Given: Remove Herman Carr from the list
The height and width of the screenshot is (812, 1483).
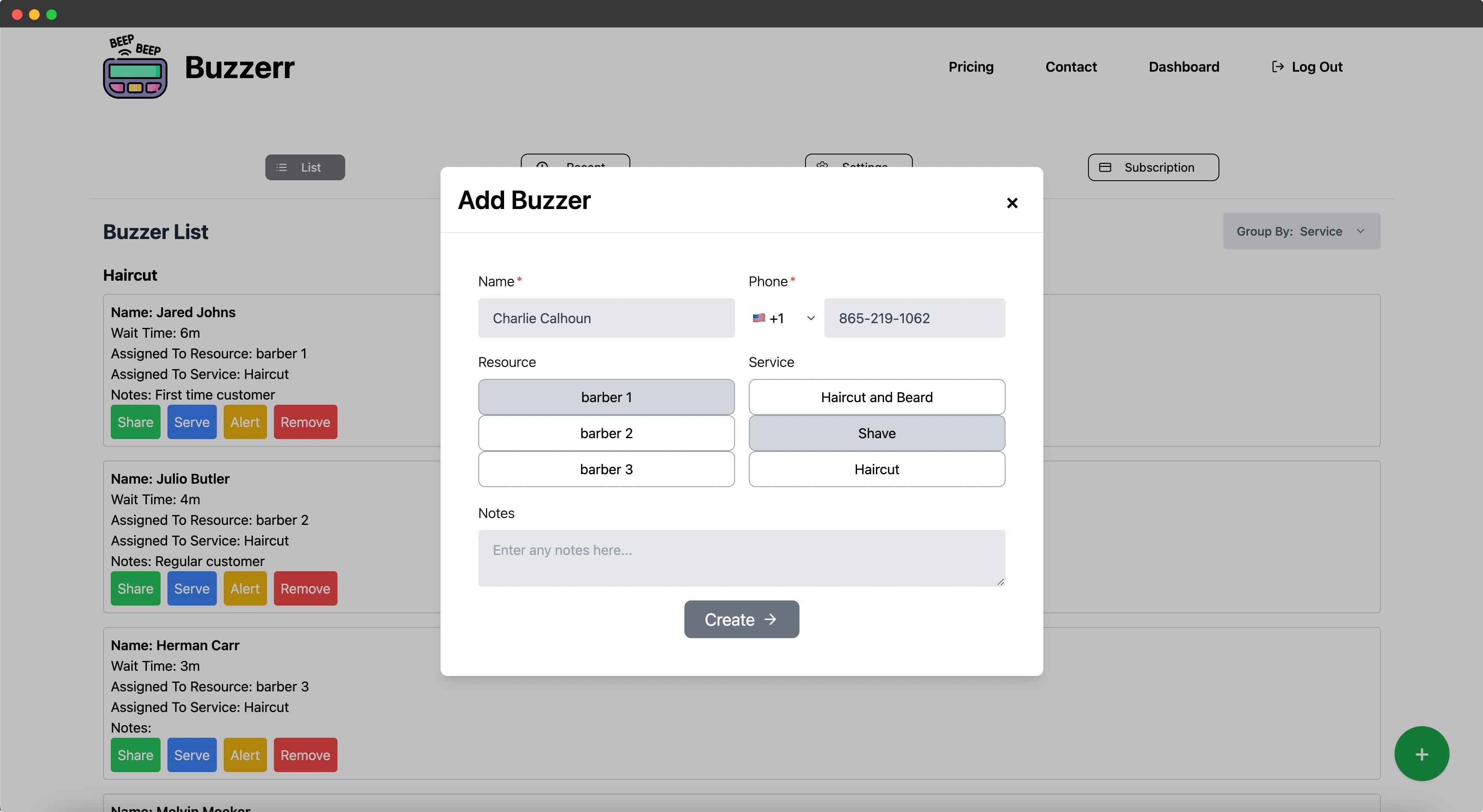Looking at the screenshot, I should click(x=305, y=754).
